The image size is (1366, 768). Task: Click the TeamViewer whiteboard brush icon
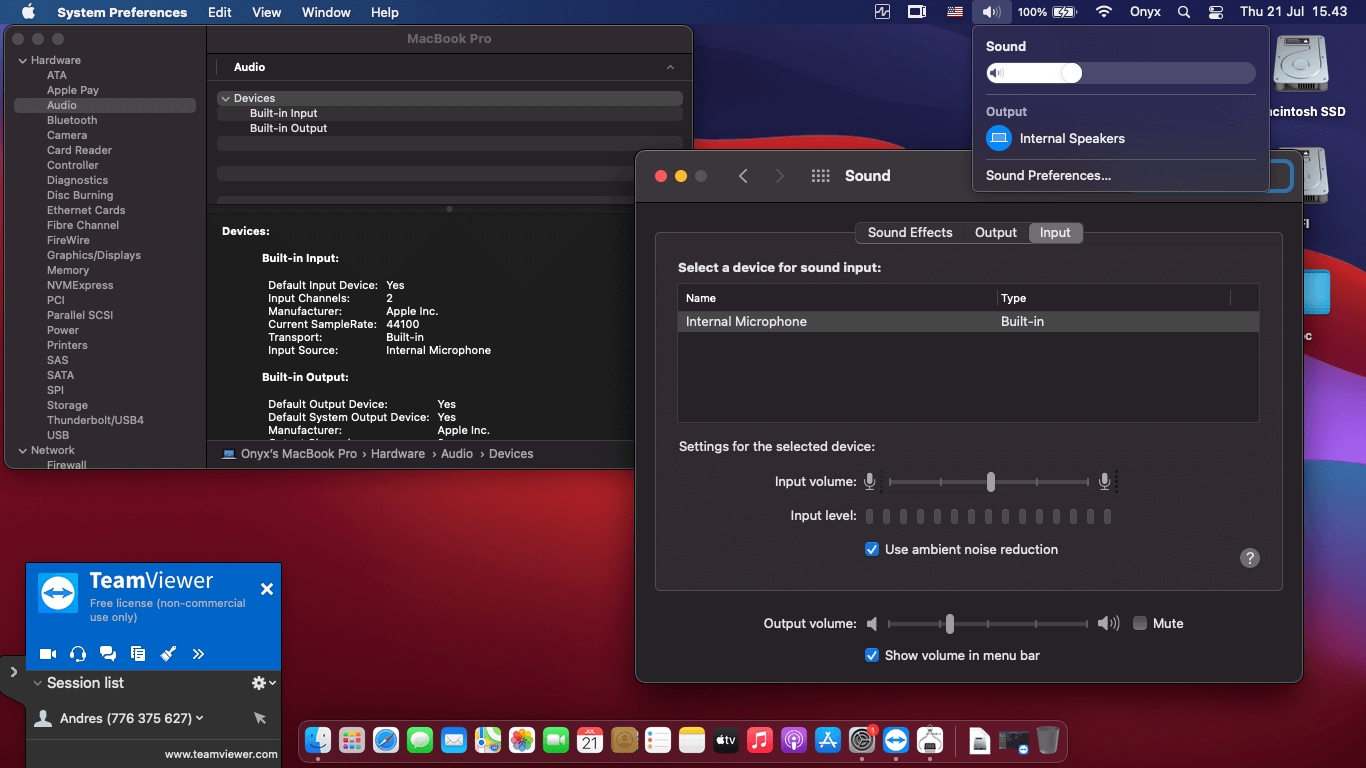pyautogui.click(x=168, y=654)
